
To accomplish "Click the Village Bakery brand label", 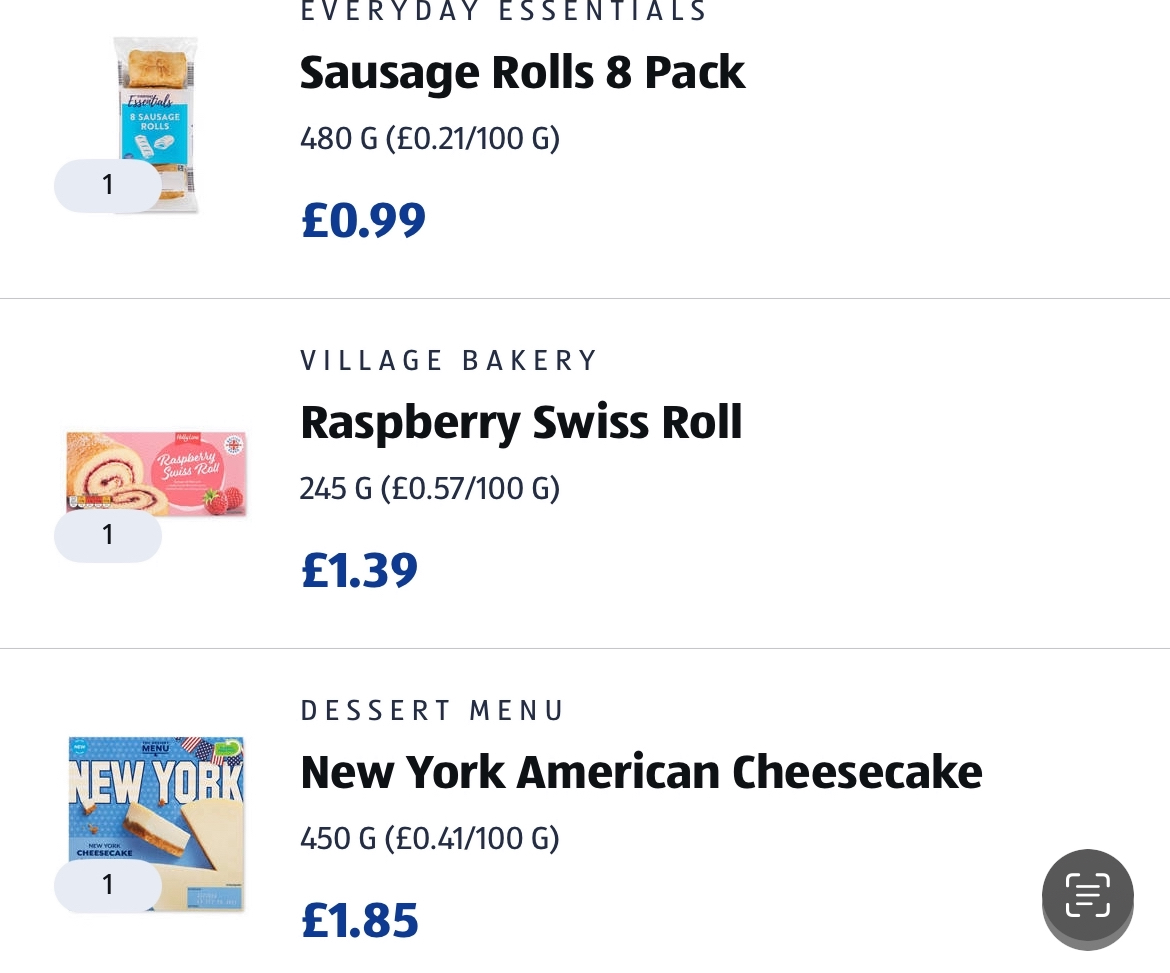I will pos(448,360).
